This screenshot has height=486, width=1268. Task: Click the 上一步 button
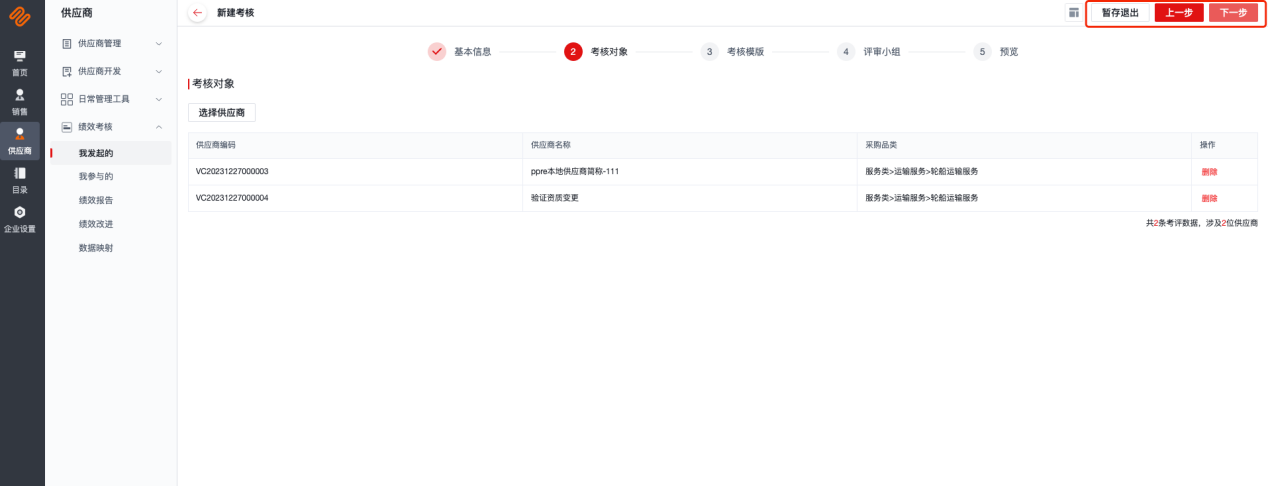pyautogui.click(x=1179, y=13)
